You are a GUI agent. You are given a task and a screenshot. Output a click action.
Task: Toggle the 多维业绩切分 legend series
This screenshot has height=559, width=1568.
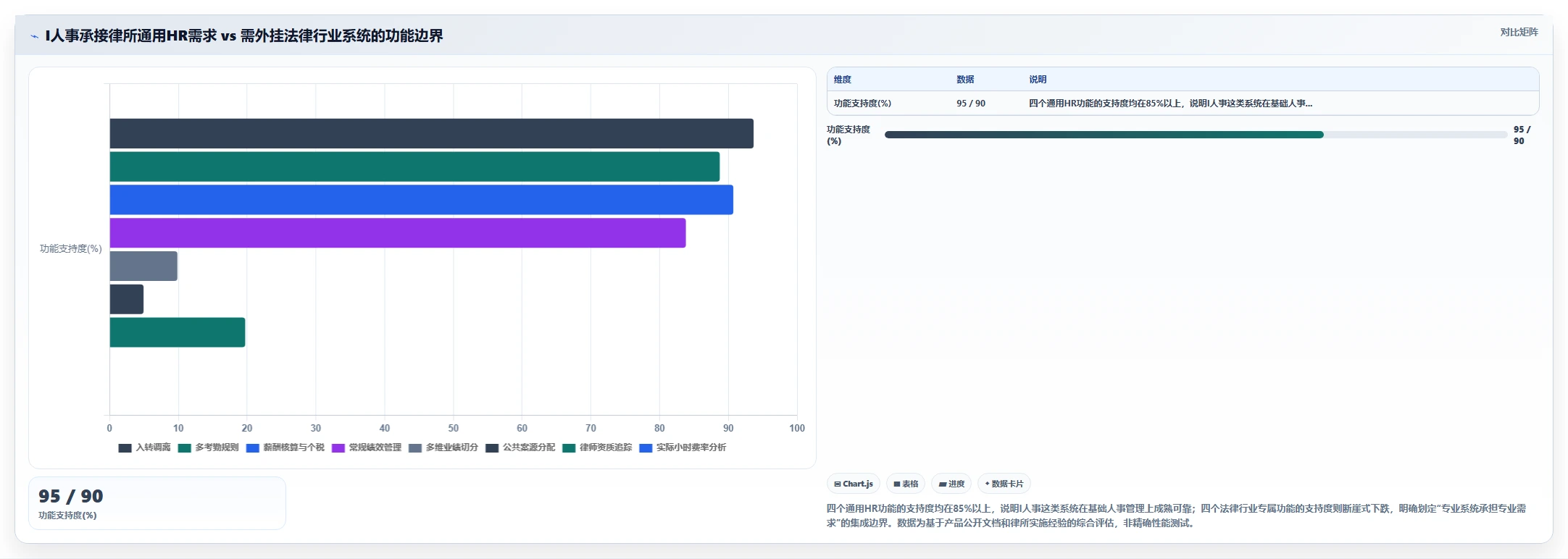(443, 447)
